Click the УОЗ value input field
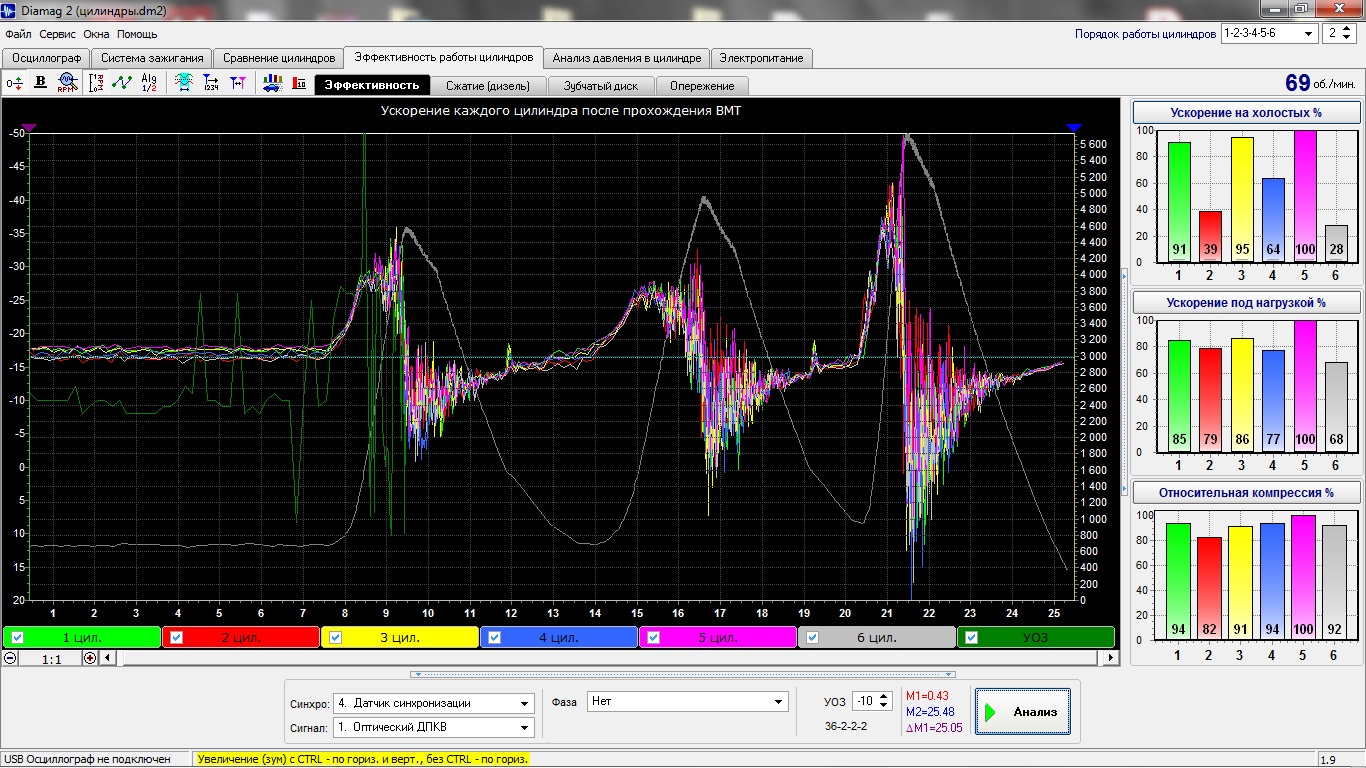This screenshot has width=1366, height=768. (x=865, y=701)
